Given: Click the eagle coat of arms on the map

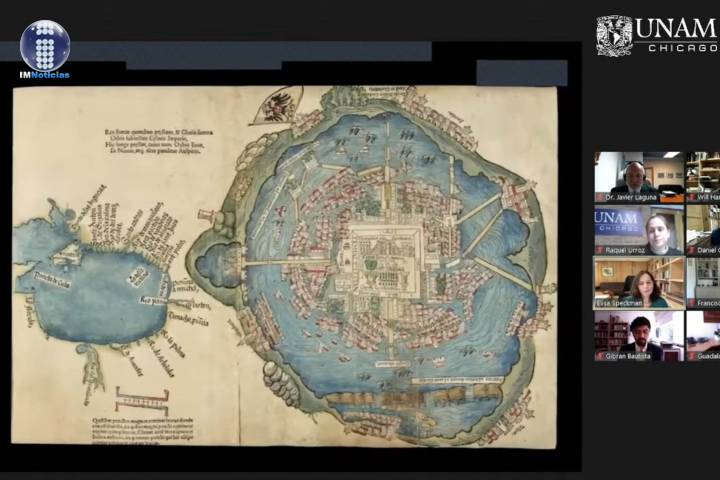Looking at the screenshot, I should click(278, 105).
